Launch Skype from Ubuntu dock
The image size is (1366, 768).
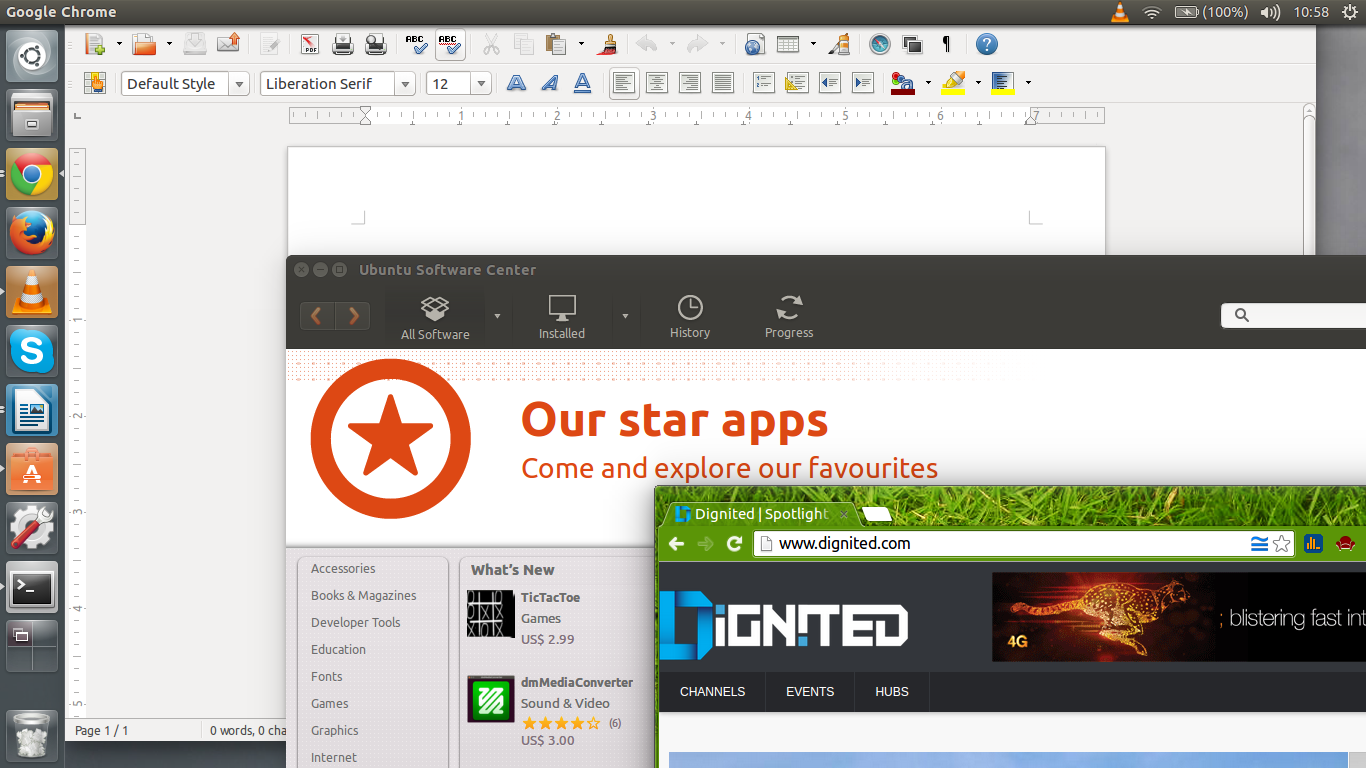pos(32,351)
